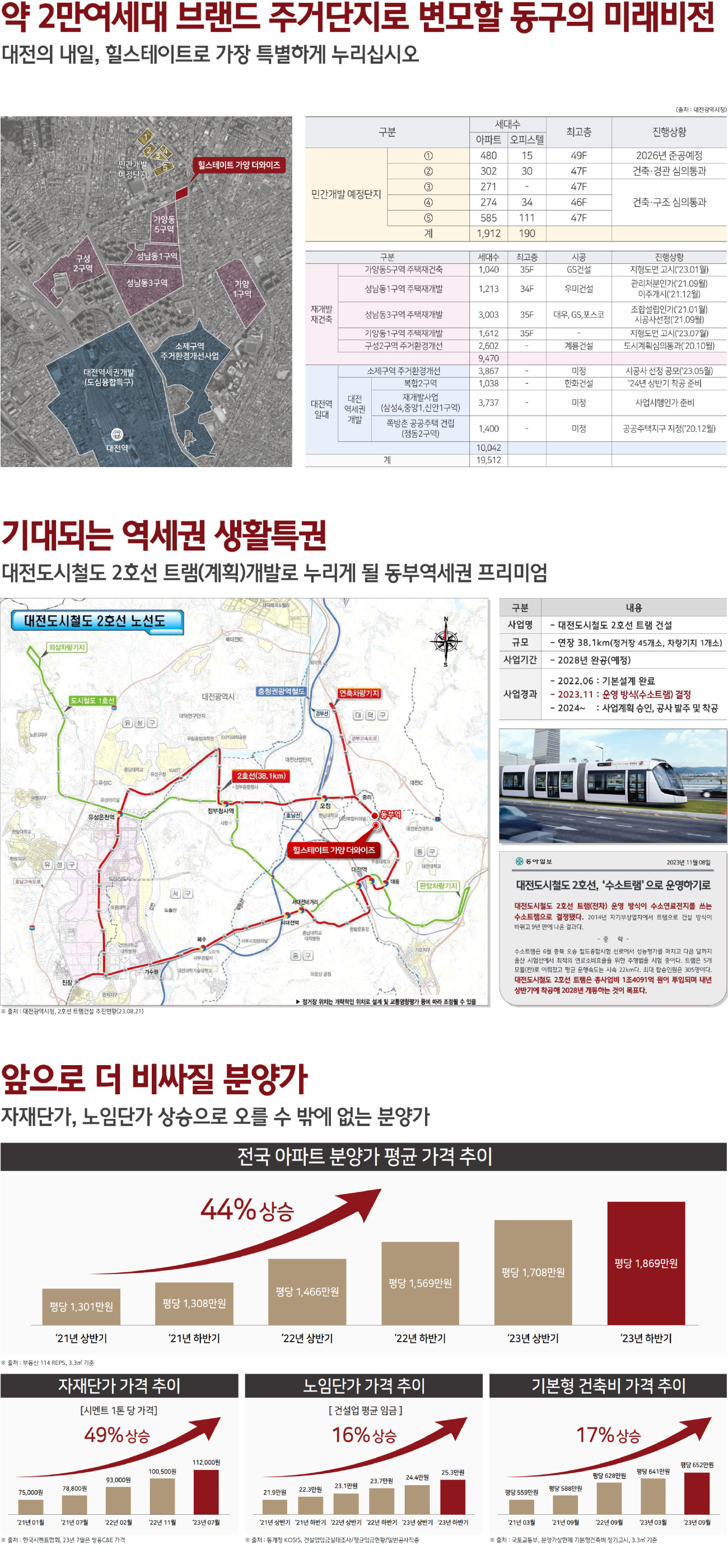Image resolution: width=728 pixels, height=1568 pixels.
Task: Click the 49% 상승 cement price label
Action: coord(117,1435)
